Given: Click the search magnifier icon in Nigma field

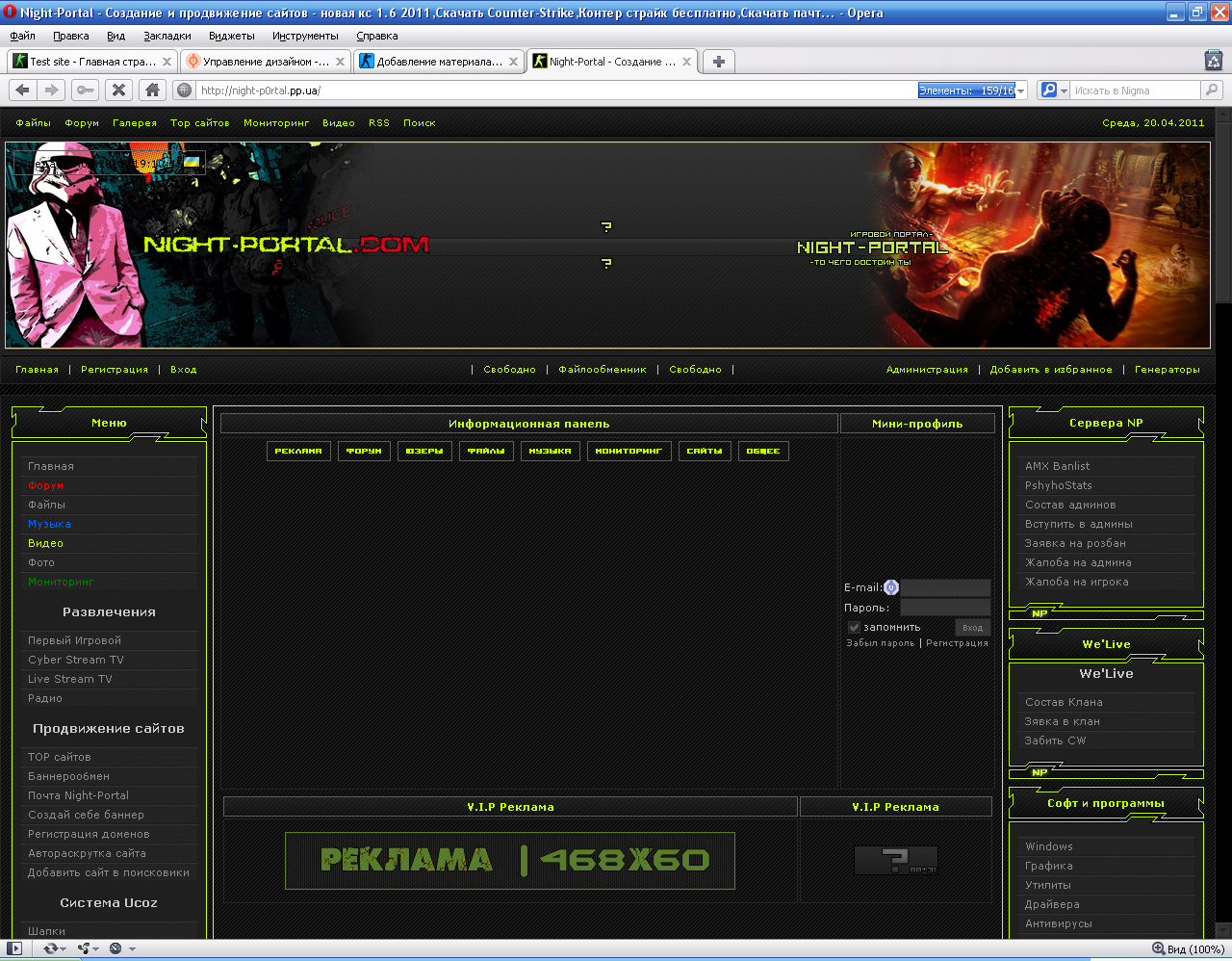Looking at the screenshot, I should pos(1212,91).
